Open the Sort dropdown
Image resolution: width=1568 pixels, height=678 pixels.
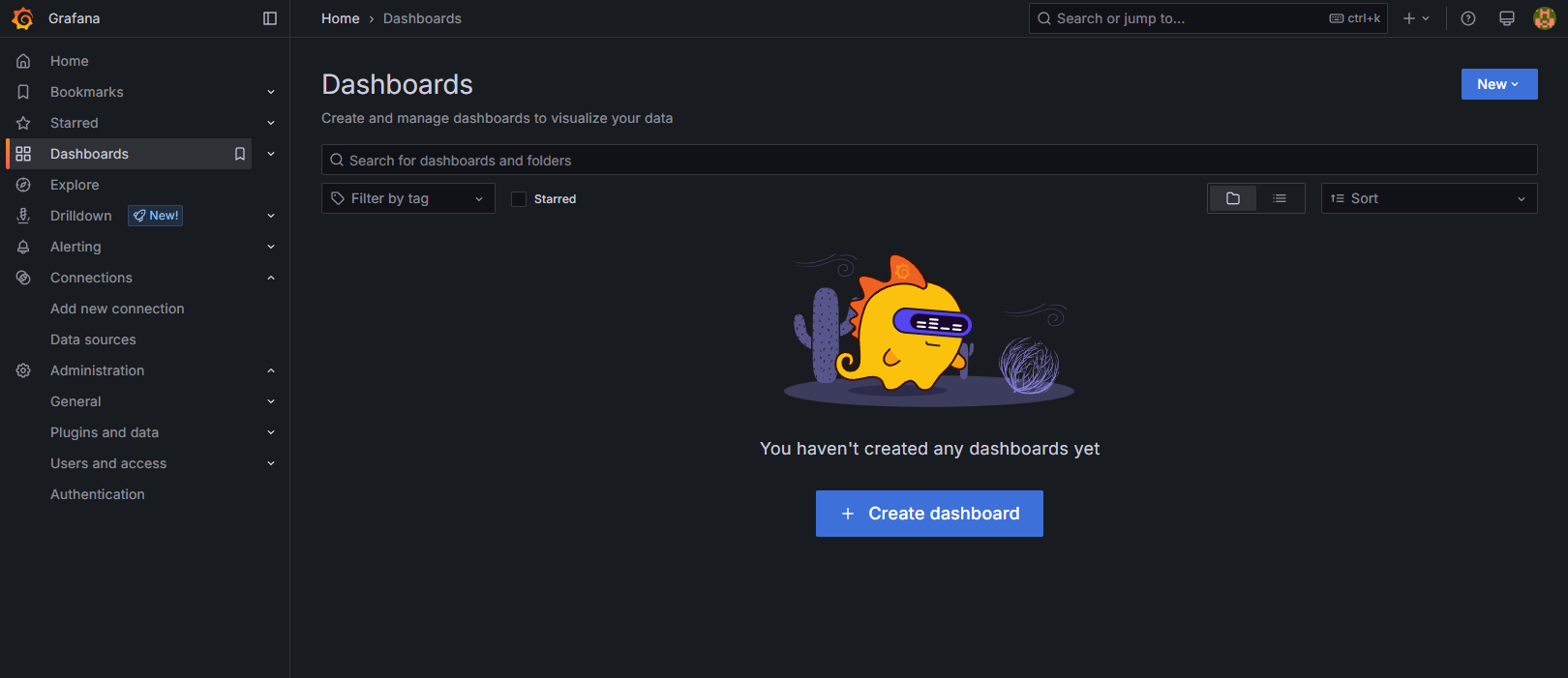click(1429, 198)
